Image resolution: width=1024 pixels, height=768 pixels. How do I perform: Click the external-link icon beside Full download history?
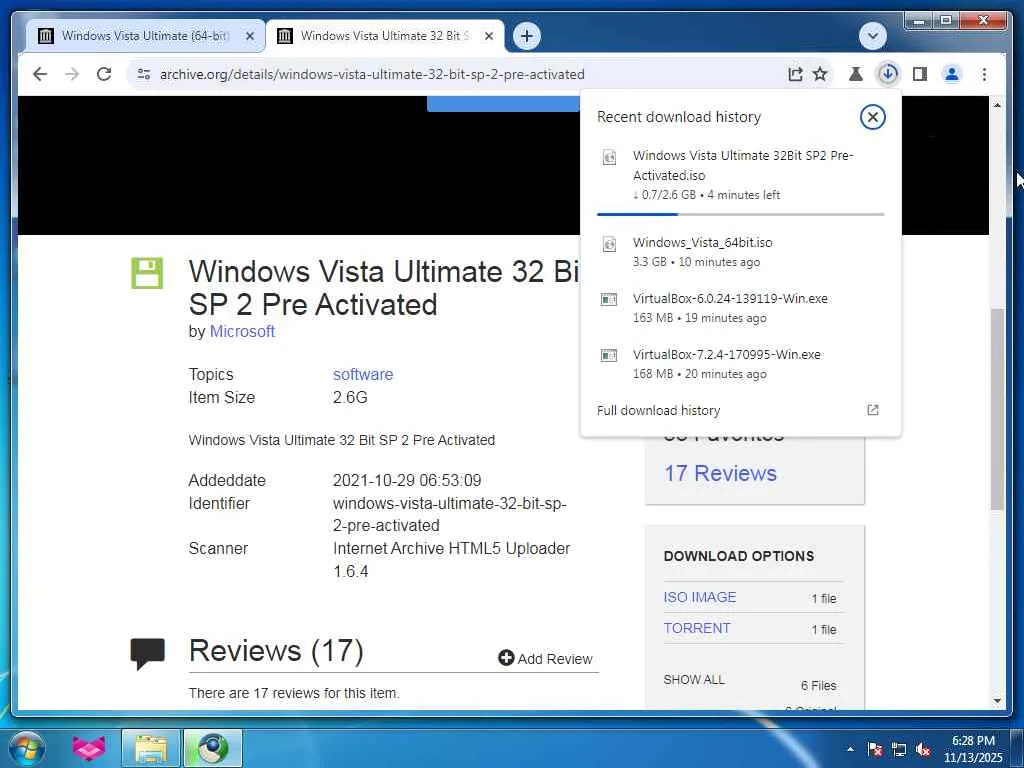pyautogui.click(x=872, y=410)
